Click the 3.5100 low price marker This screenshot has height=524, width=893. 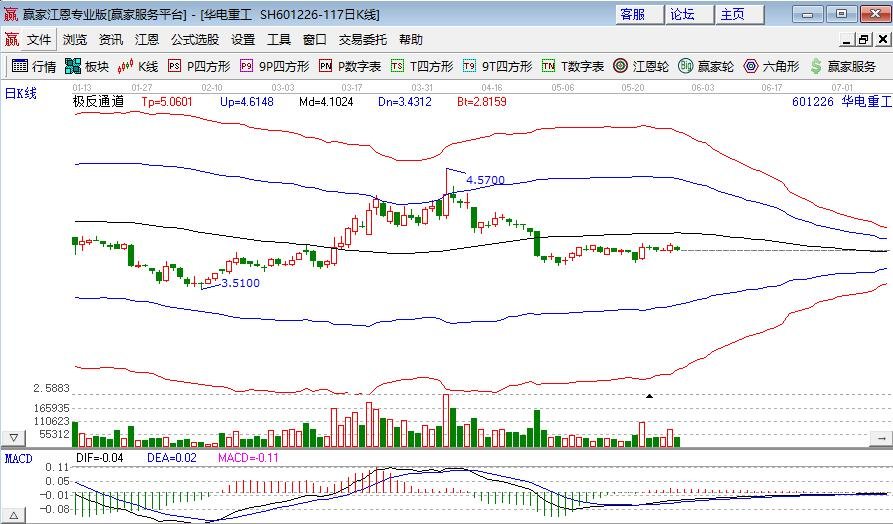tap(240, 283)
